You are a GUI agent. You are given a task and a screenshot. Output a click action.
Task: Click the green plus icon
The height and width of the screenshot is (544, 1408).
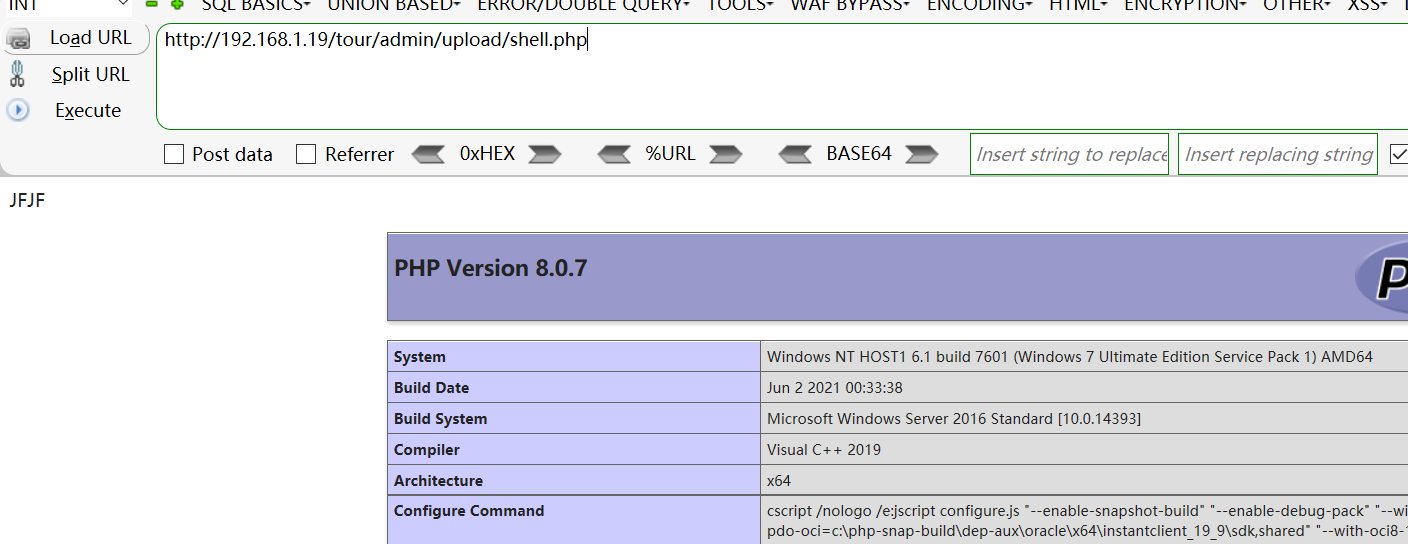[177, 4]
